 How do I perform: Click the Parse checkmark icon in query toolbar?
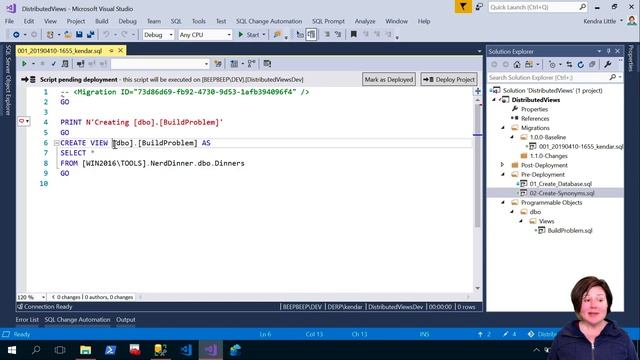pyautogui.click(x=53, y=64)
